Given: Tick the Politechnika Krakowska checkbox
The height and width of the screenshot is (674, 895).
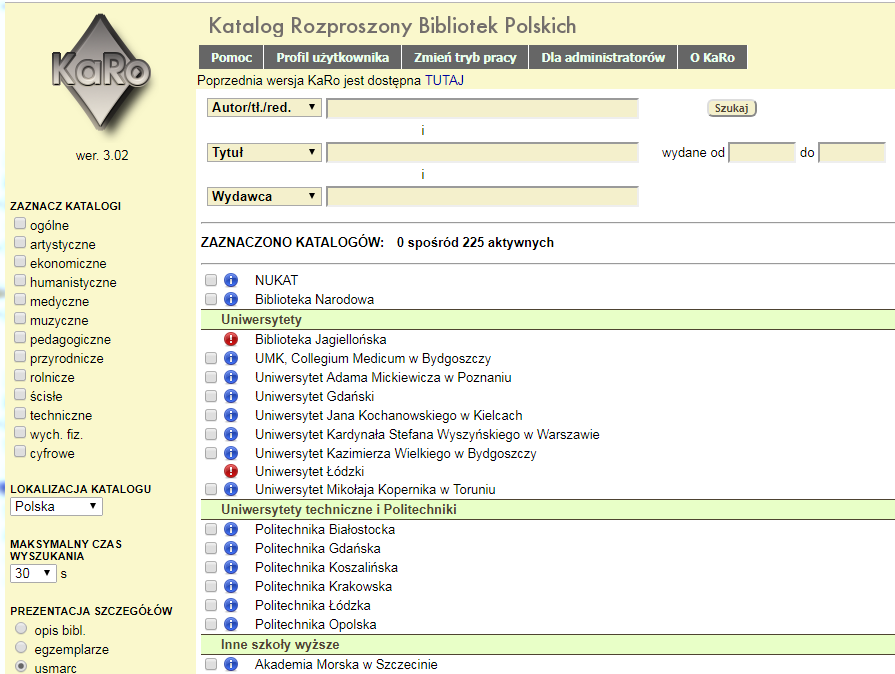Looking at the screenshot, I should (211, 586).
